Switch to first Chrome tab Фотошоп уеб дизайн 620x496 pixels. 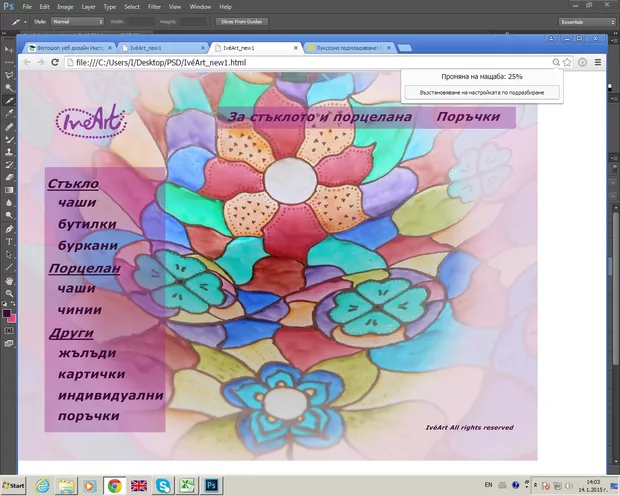click(x=70, y=48)
